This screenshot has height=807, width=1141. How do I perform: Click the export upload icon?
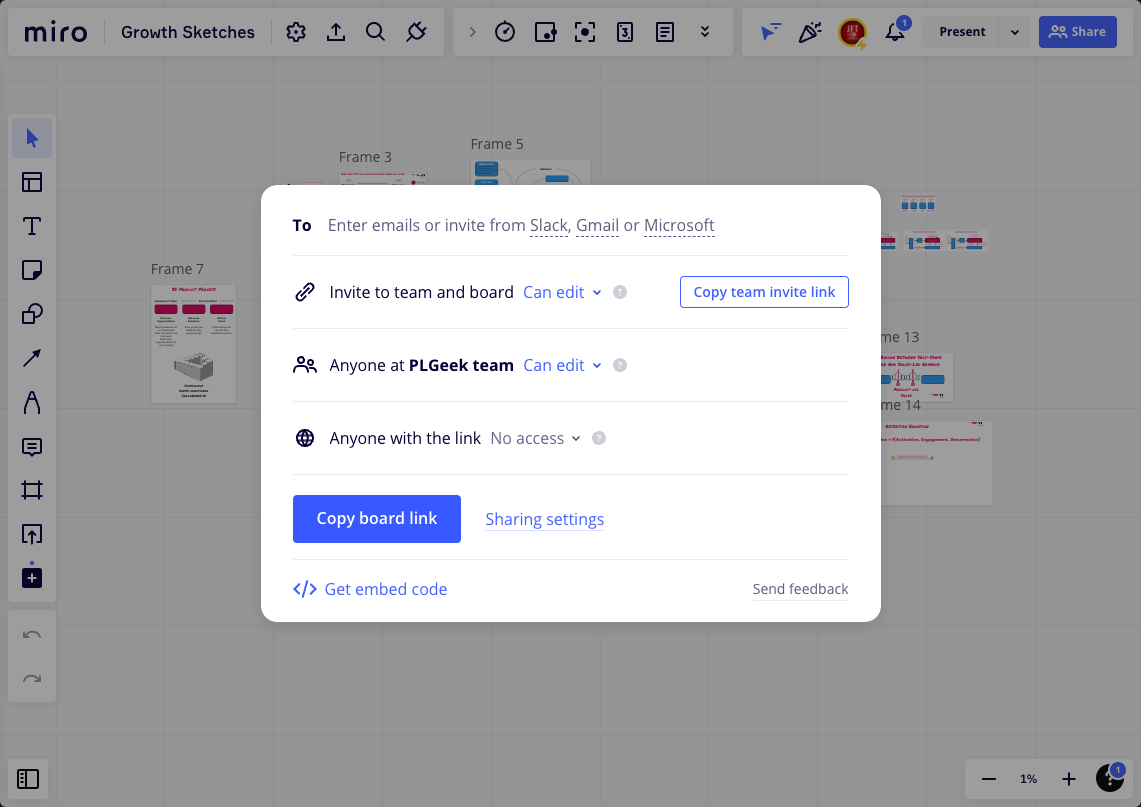click(x=335, y=32)
